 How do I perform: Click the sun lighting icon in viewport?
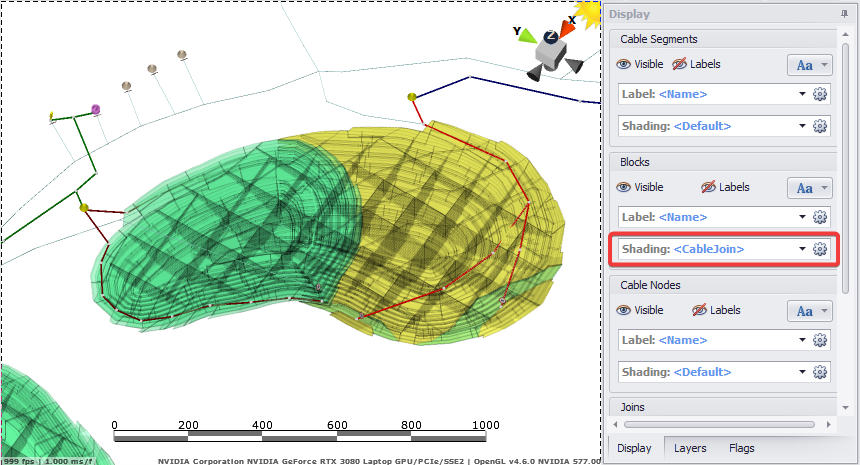(590, 11)
